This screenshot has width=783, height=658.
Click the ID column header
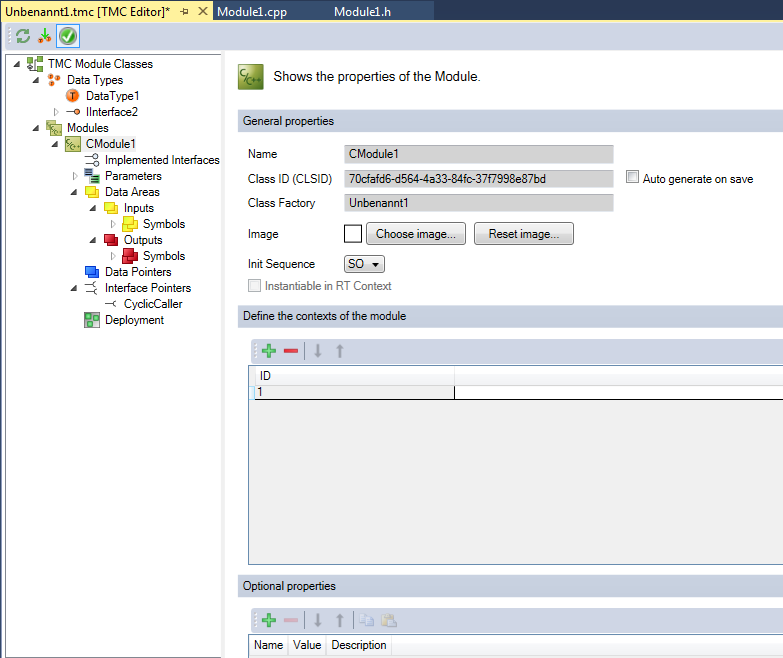(x=355, y=375)
